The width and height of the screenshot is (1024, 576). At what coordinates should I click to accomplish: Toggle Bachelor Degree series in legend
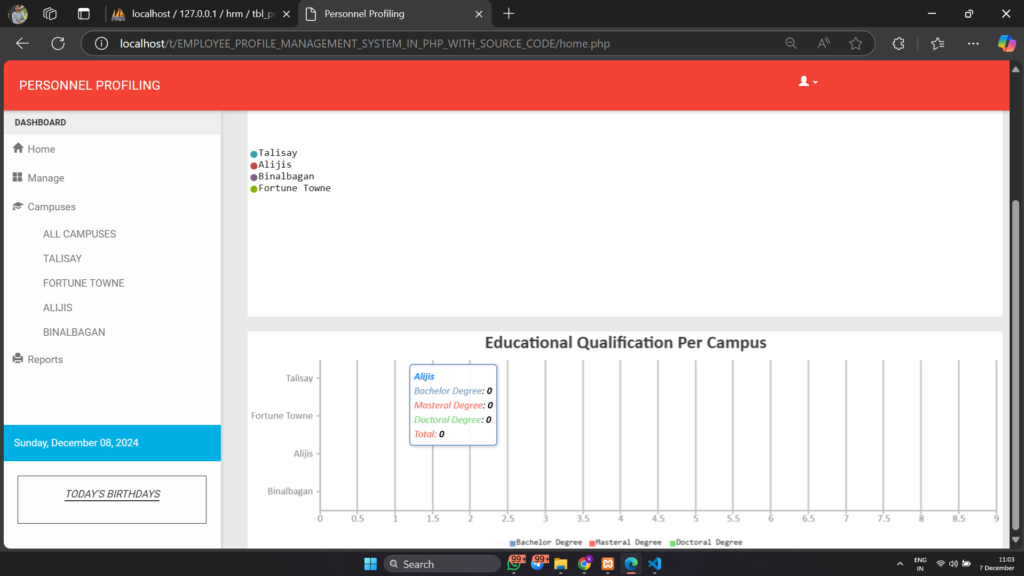(x=546, y=543)
